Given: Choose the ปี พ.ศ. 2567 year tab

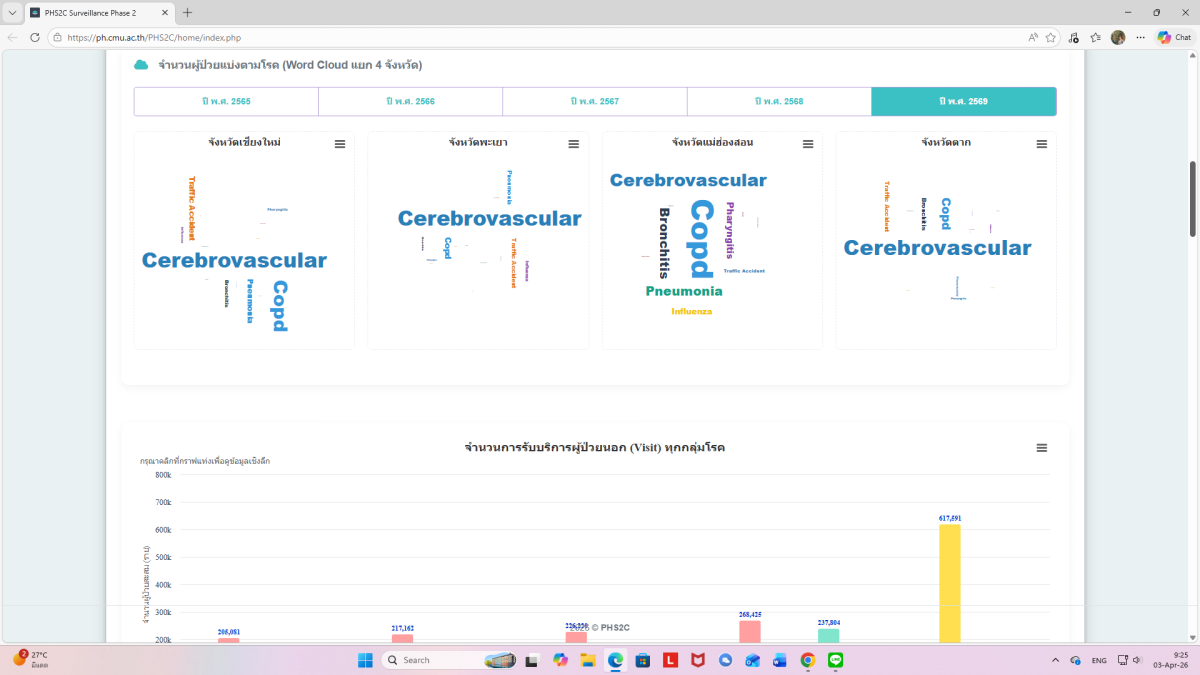Looking at the screenshot, I should (x=595, y=102).
